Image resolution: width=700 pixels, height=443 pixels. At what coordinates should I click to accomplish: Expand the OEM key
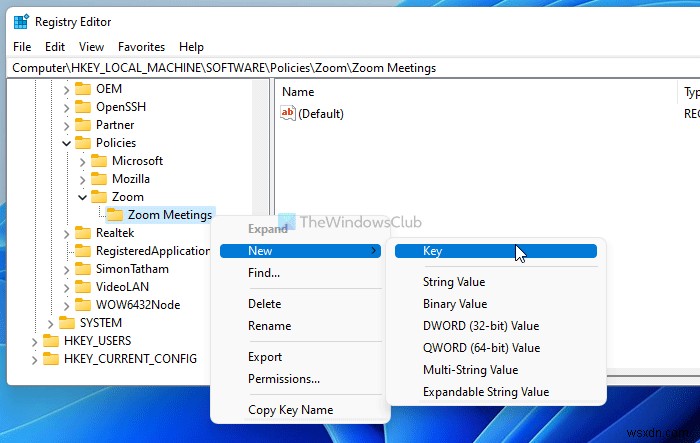coord(66,90)
